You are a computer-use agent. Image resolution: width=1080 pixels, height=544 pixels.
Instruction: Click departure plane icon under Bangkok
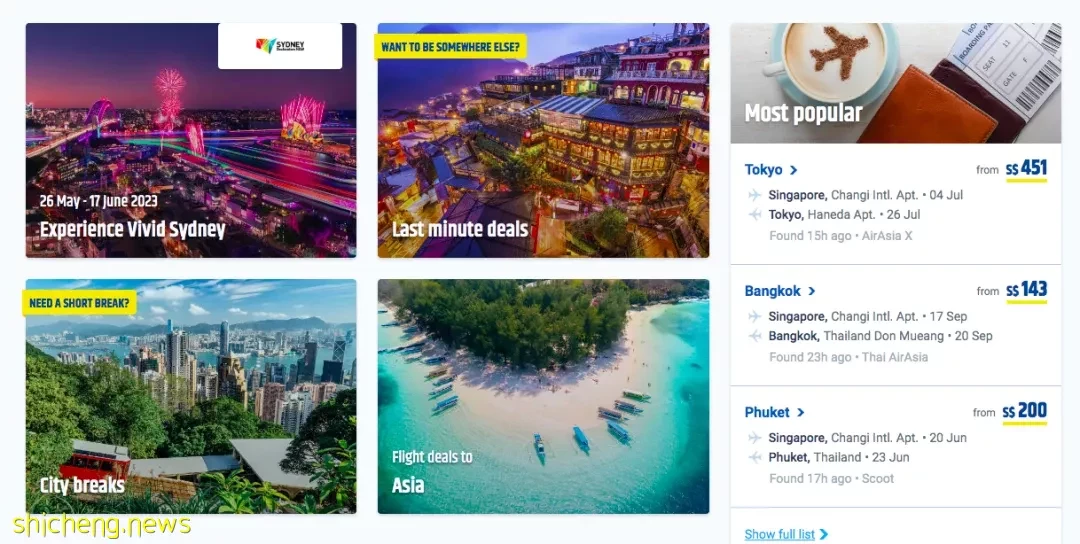pos(755,316)
